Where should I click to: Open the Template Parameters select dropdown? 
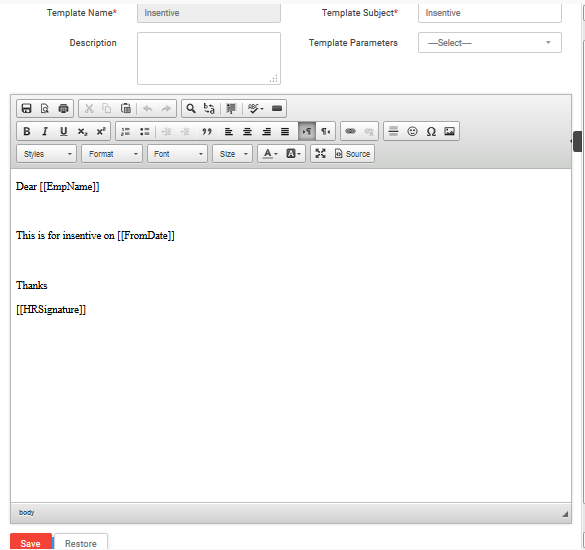489,43
